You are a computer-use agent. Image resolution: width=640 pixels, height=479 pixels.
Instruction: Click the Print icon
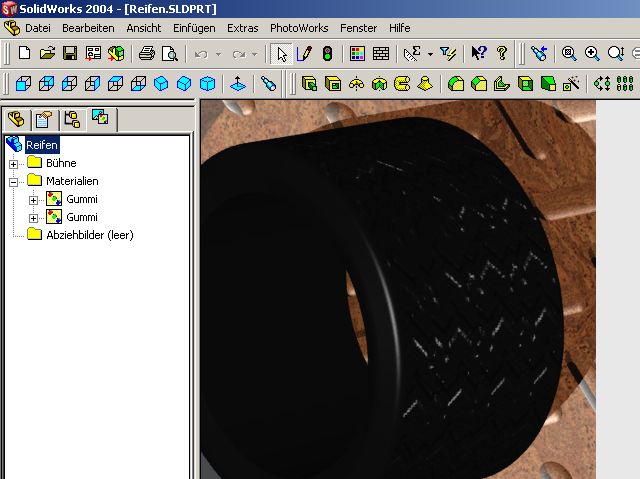pos(147,53)
